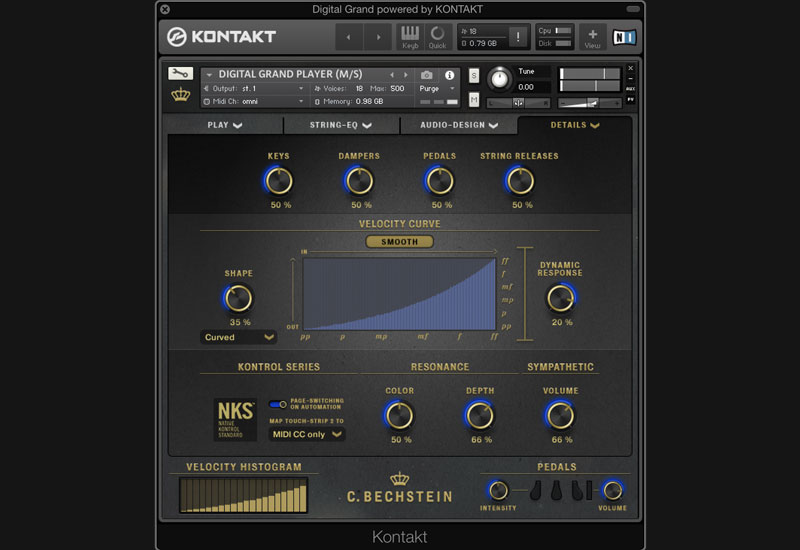
Task: Mute the instrument with M button
Action: 474,98
